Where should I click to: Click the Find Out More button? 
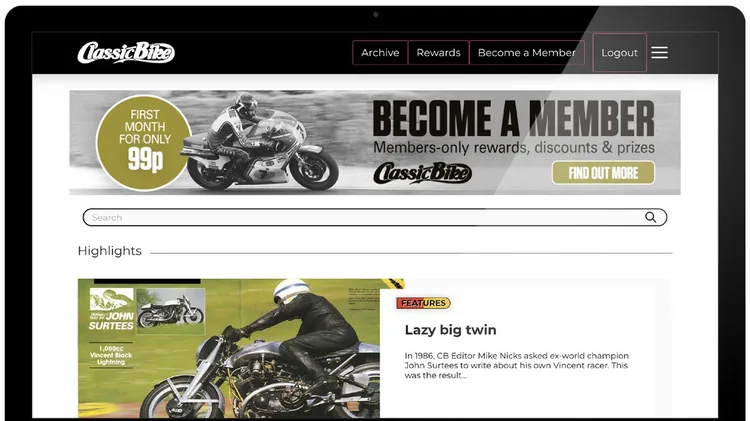603,173
